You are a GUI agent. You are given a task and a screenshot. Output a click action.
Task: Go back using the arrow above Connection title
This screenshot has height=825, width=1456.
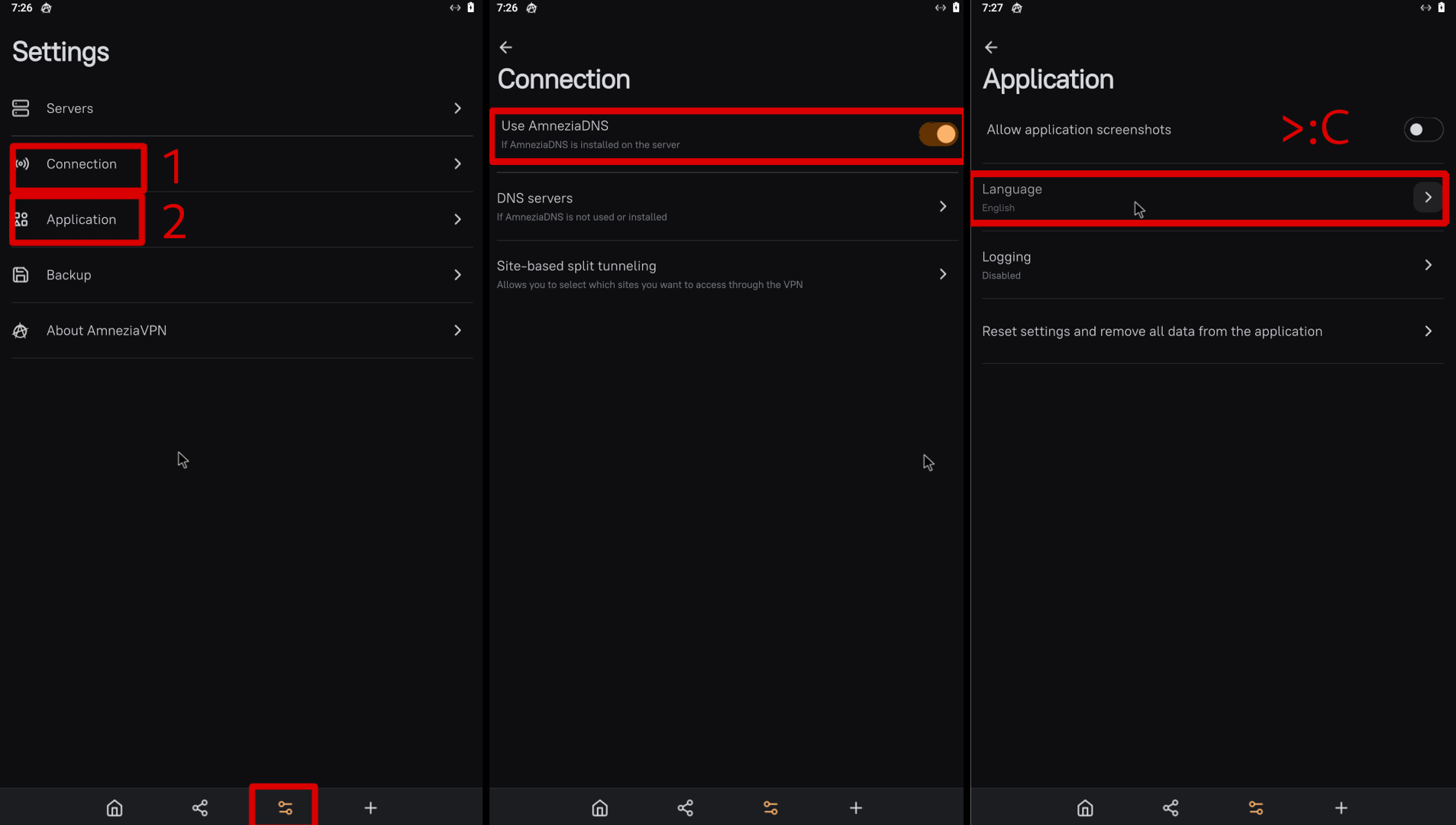505,47
